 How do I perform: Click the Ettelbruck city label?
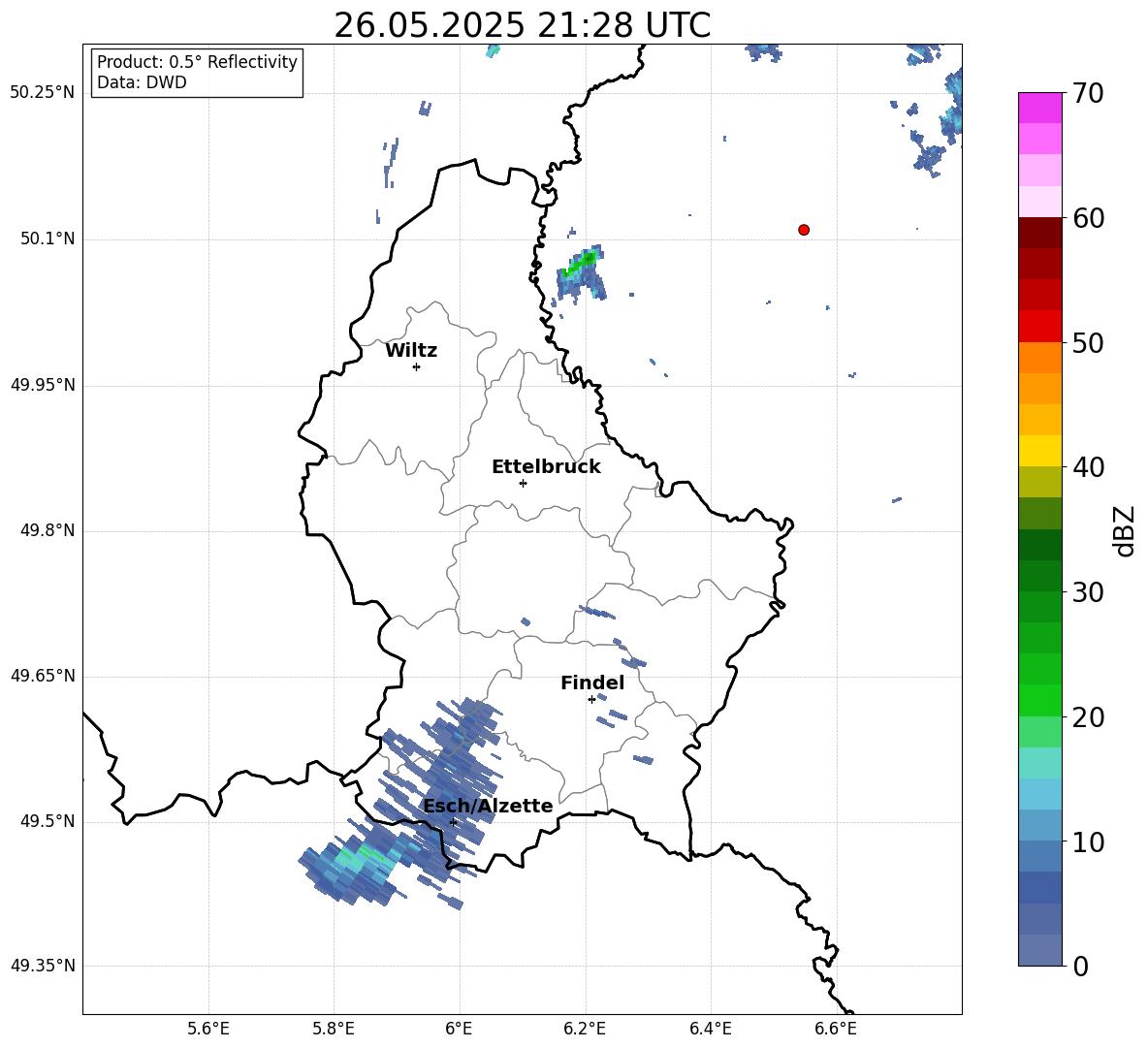pyautogui.click(x=546, y=467)
